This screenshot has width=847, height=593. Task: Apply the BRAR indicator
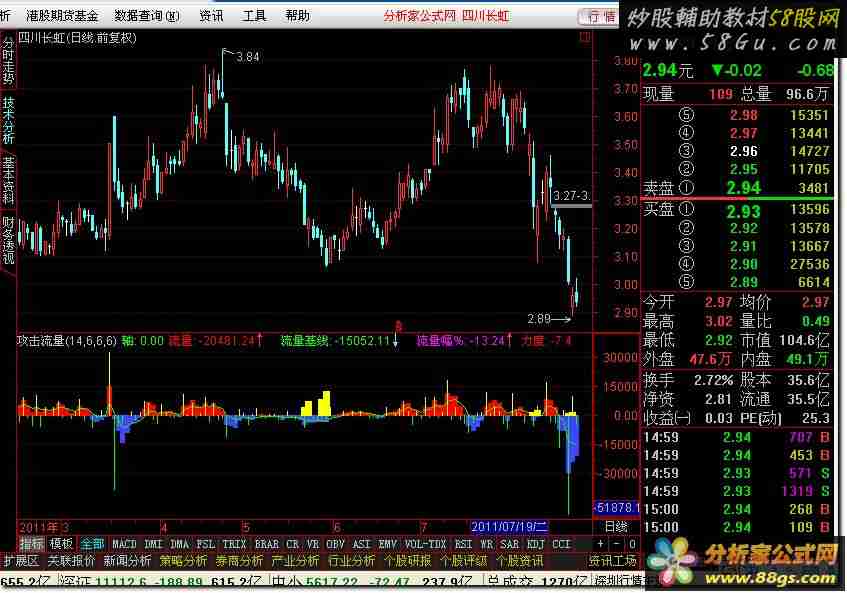[x=267, y=544]
